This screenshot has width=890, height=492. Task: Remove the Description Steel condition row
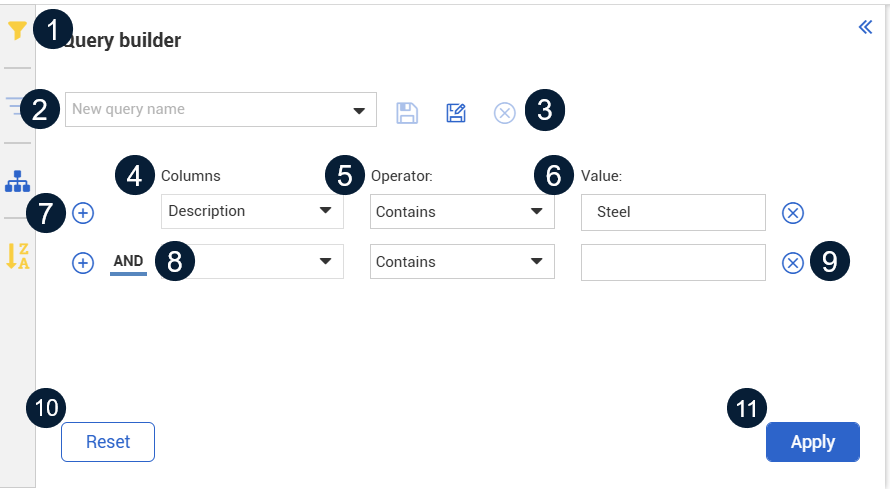click(792, 212)
